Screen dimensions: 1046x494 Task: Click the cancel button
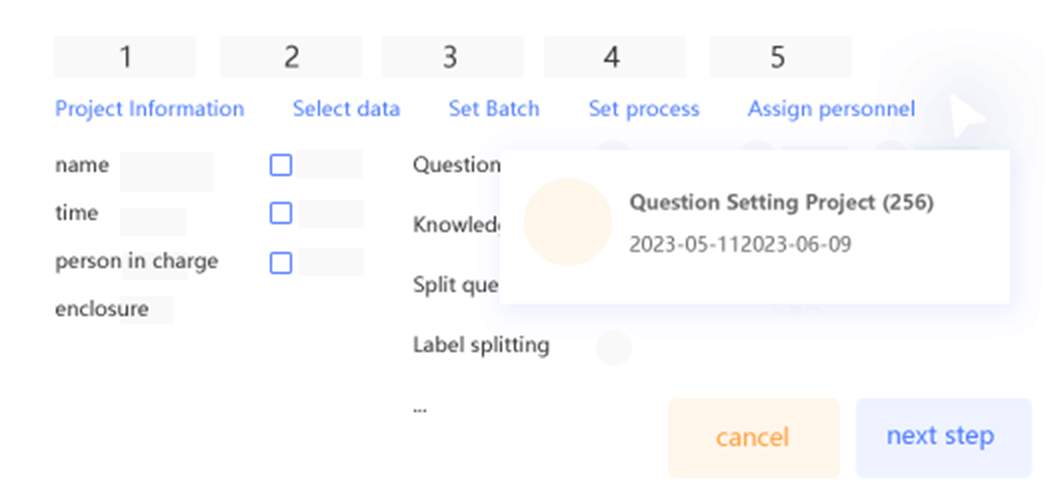point(753,438)
